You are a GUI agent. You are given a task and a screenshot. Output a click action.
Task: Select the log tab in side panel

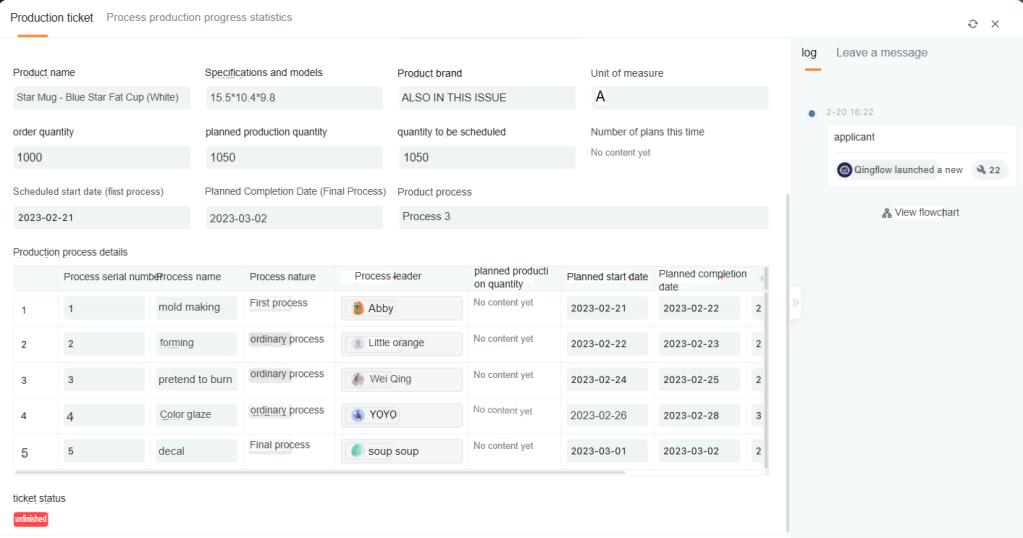(x=809, y=53)
